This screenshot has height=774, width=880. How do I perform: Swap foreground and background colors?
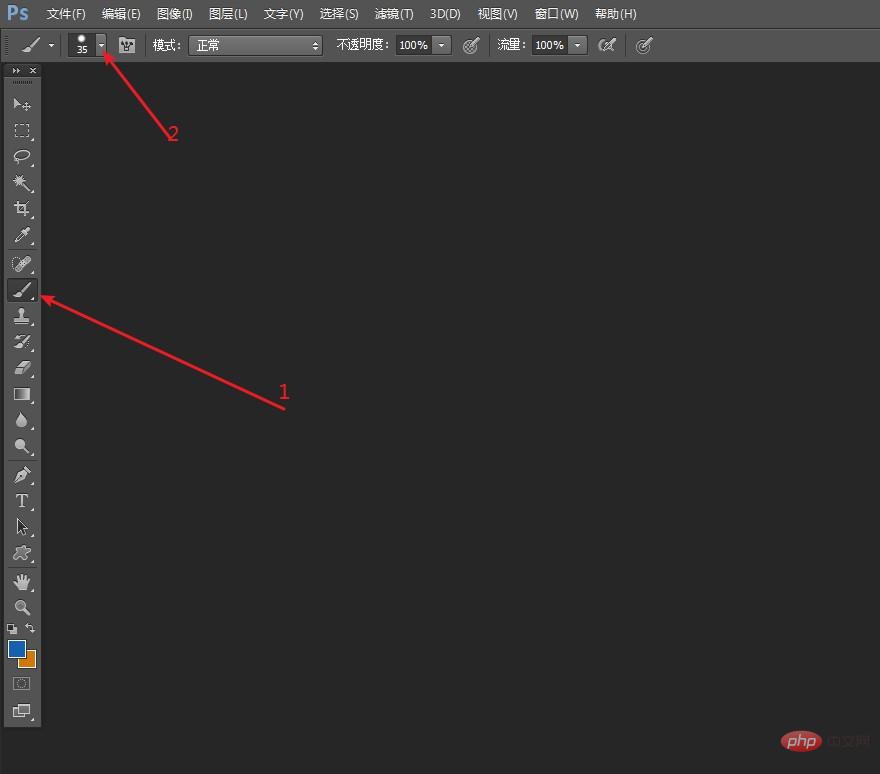(30, 628)
